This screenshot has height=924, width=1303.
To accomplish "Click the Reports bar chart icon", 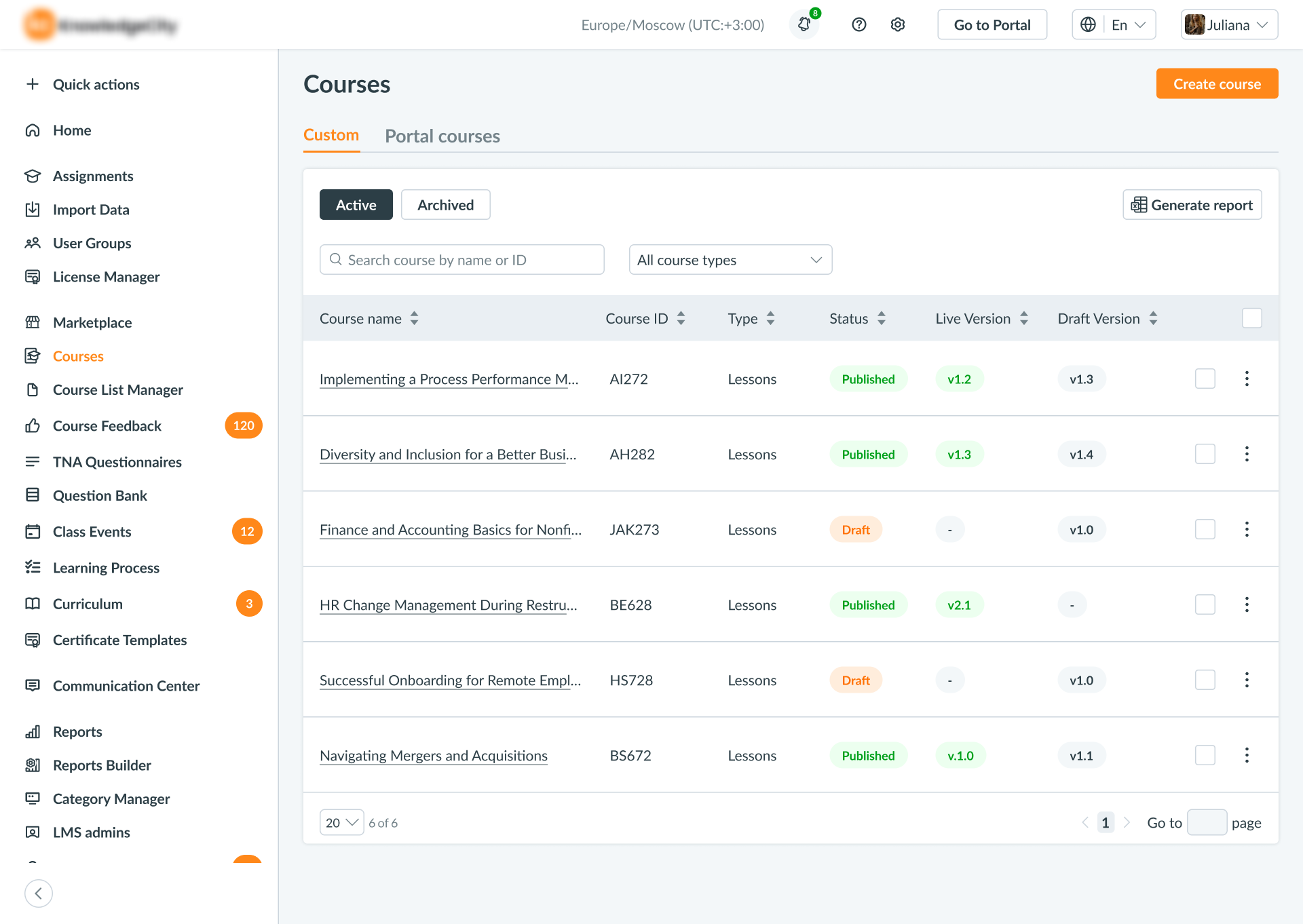I will (x=33, y=731).
